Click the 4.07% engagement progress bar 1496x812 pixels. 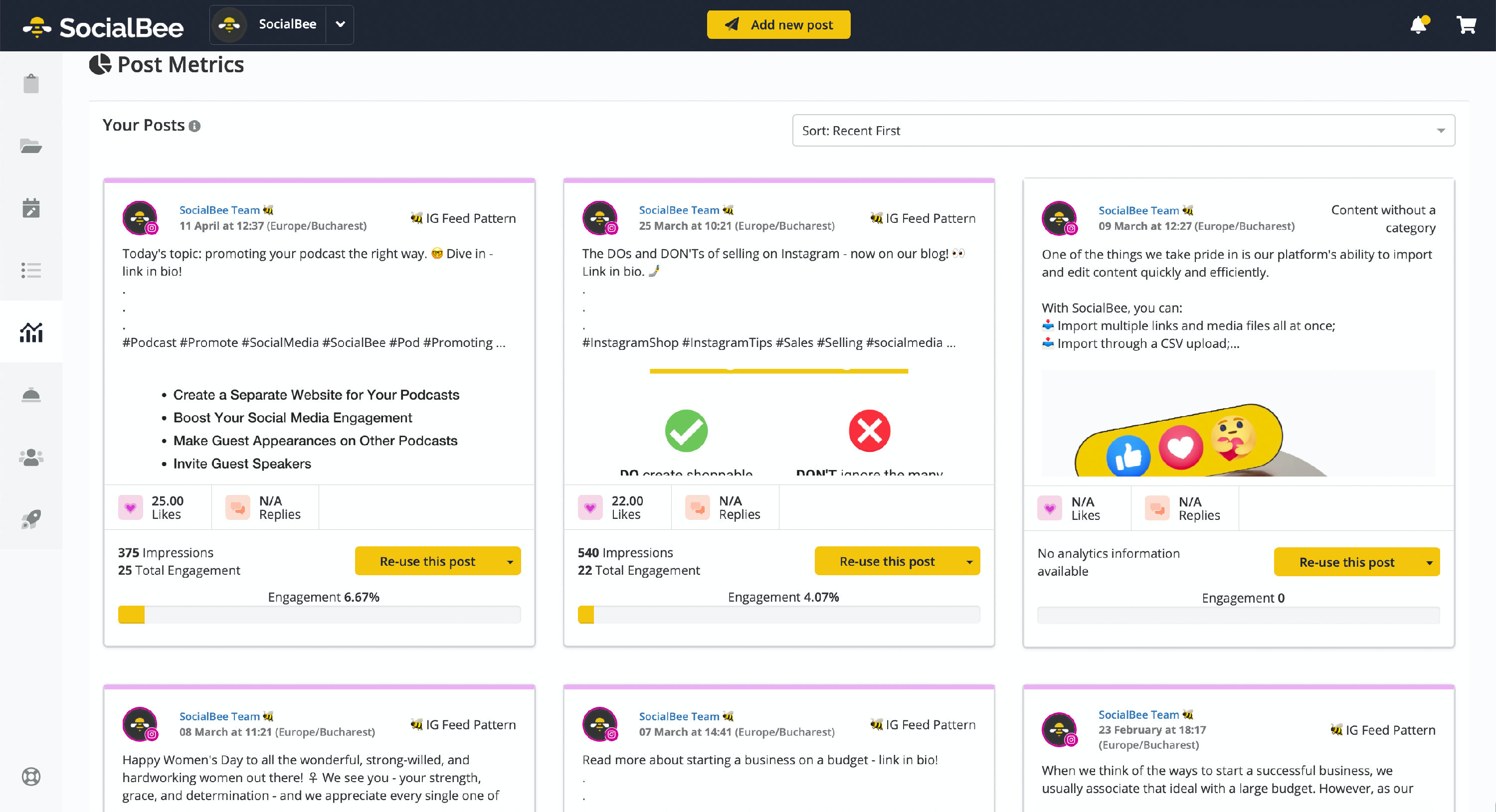pyautogui.click(x=779, y=615)
